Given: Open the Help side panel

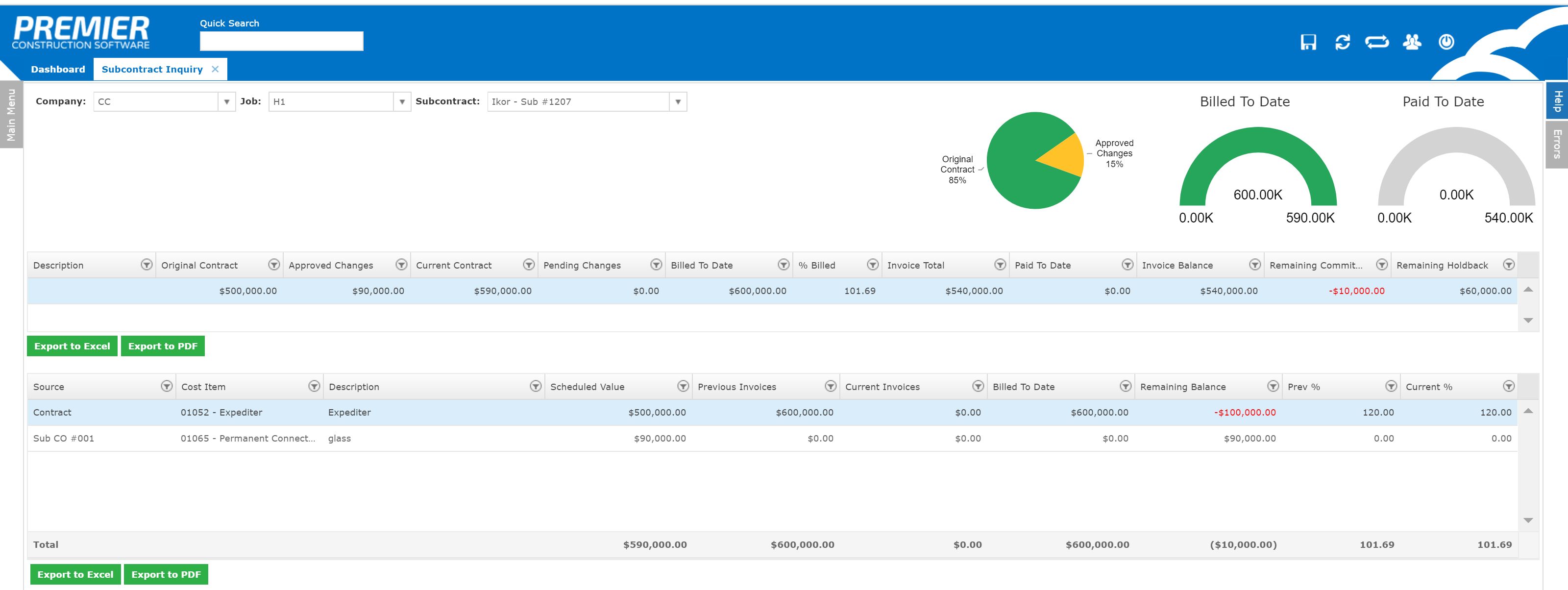Looking at the screenshot, I should pyautogui.click(x=1557, y=100).
